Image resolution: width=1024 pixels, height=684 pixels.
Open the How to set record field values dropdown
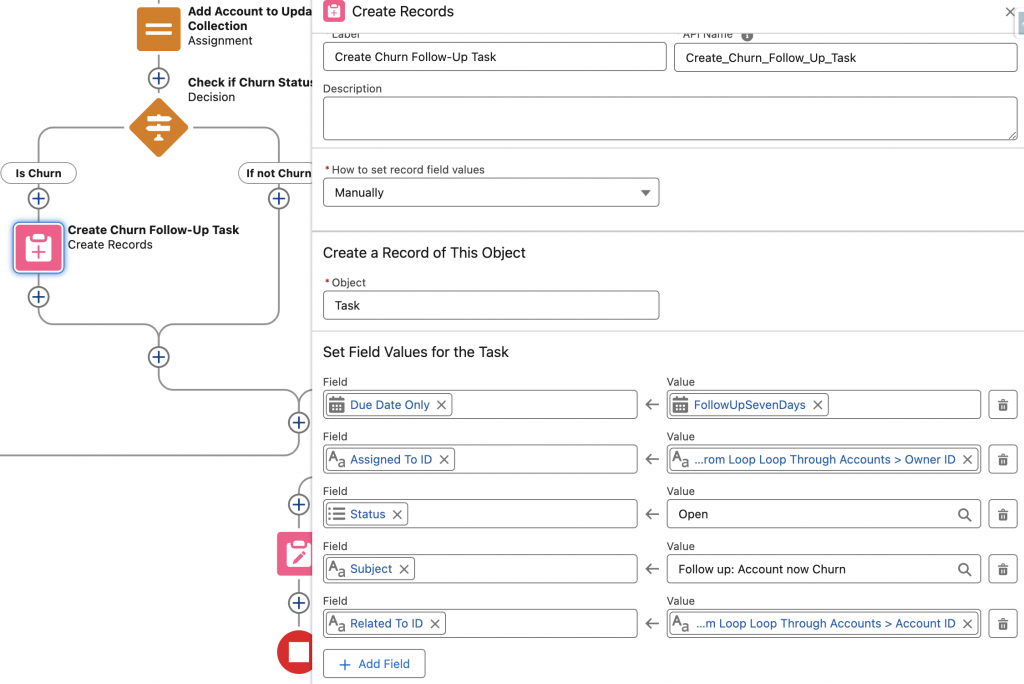coord(490,192)
